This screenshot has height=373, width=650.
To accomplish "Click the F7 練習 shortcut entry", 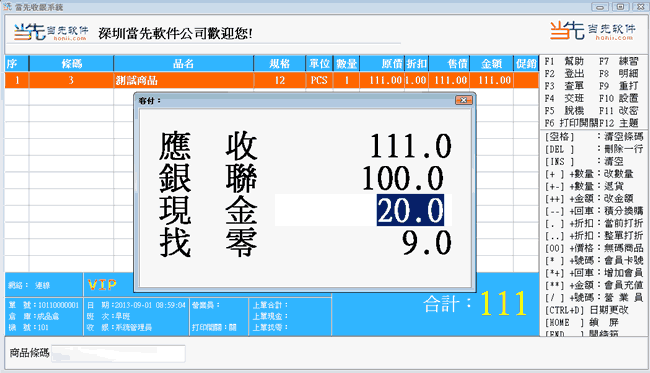I will click(619, 61).
